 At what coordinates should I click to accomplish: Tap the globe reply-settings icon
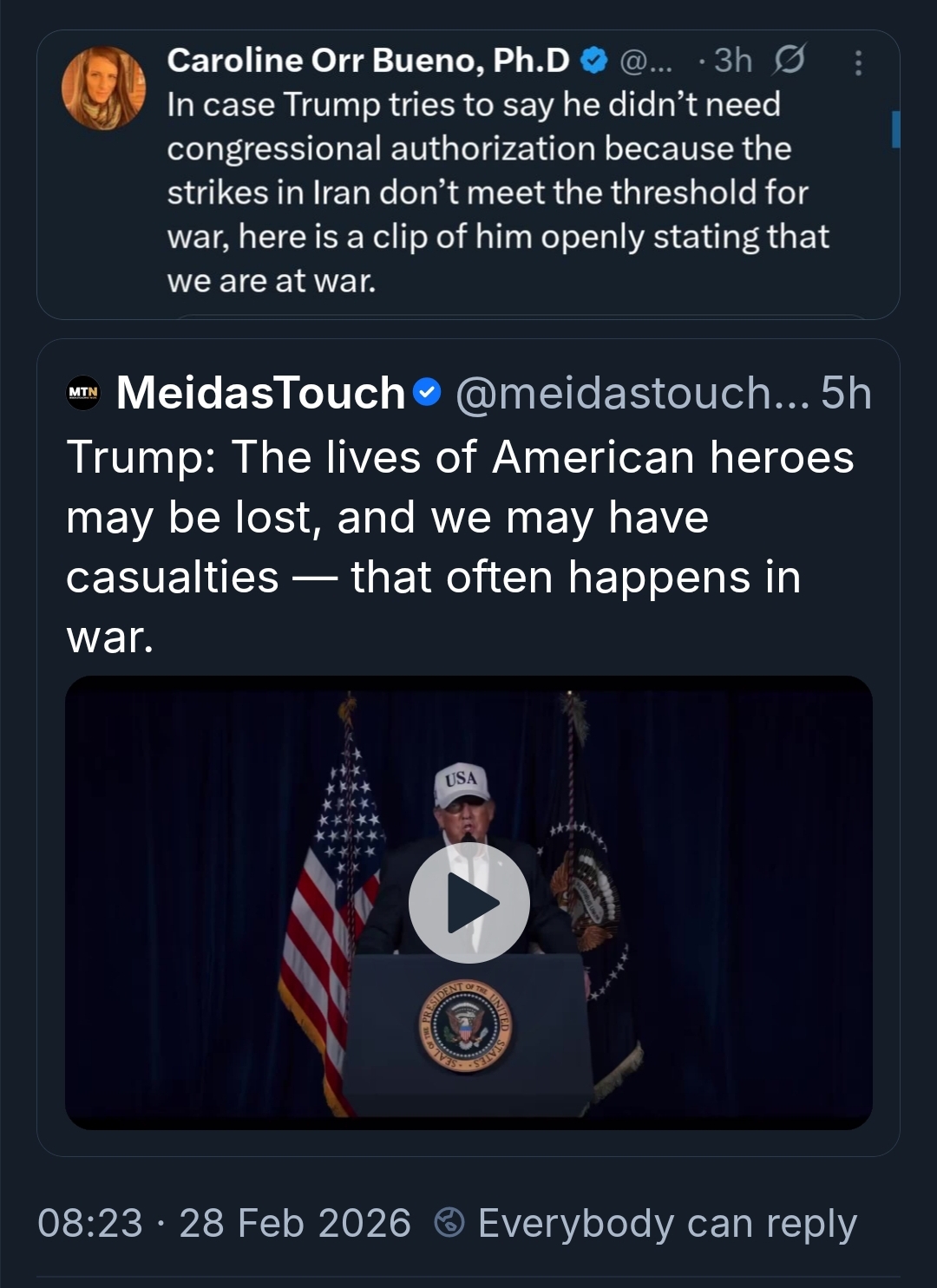(x=449, y=1223)
